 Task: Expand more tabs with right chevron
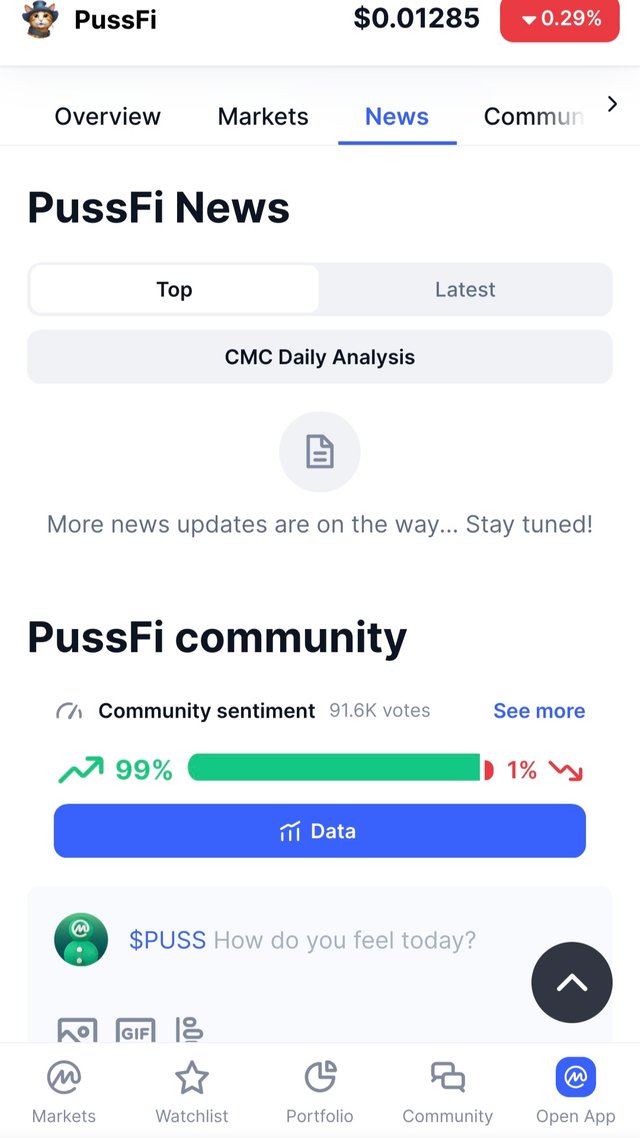612,104
